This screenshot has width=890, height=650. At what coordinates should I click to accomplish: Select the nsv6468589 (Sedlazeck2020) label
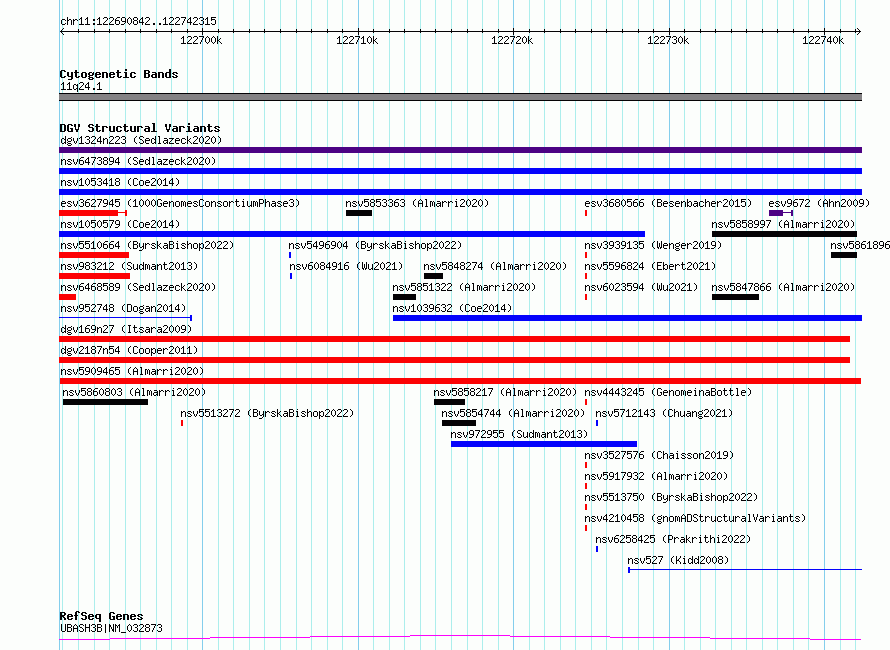point(138,287)
